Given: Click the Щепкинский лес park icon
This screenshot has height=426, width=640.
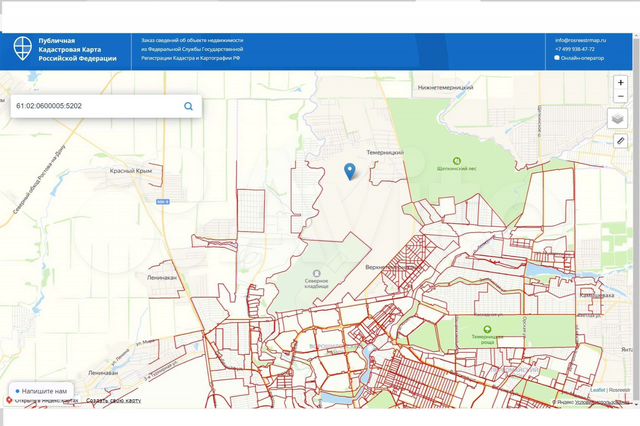Looking at the screenshot, I should pyautogui.click(x=457, y=160).
